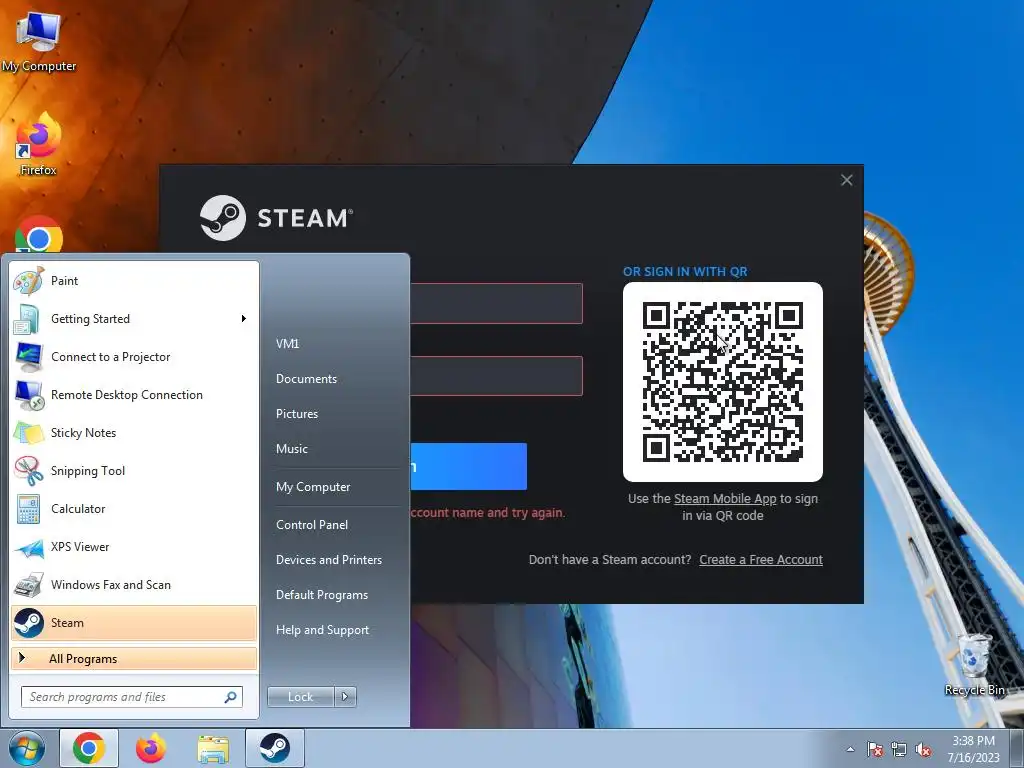
Task: Open Firefox desktop shortcut
Action: [39, 144]
